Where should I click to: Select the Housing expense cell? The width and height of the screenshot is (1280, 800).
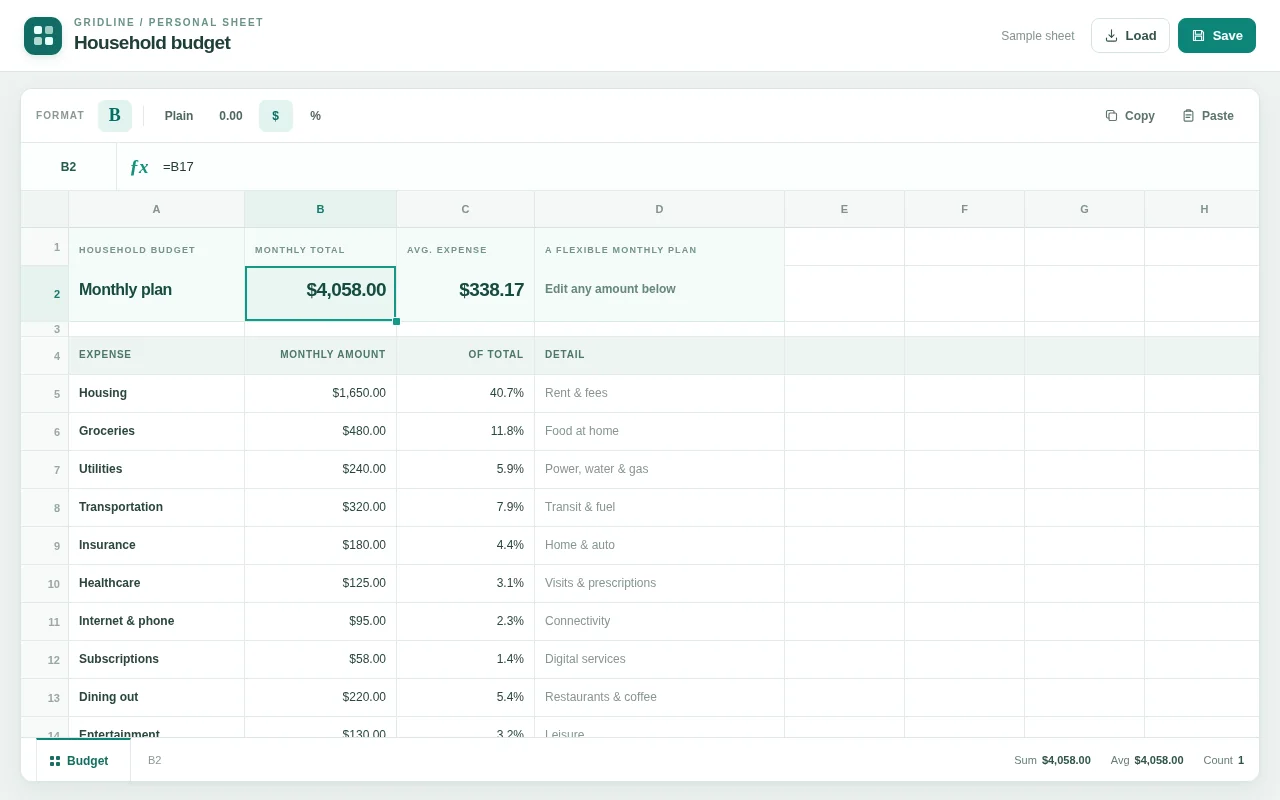tap(157, 393)
